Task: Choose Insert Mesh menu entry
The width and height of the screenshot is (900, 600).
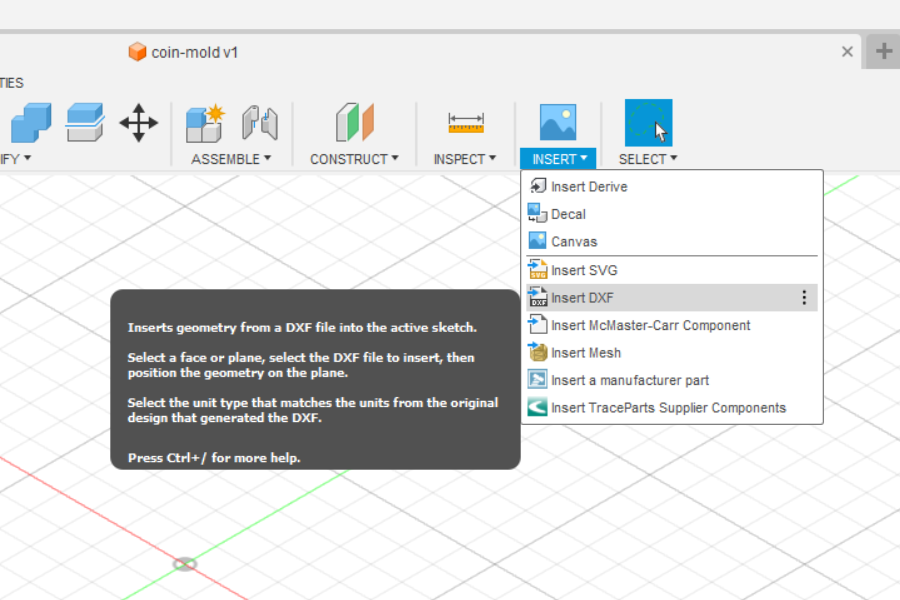Action: (x=672, y=353)
